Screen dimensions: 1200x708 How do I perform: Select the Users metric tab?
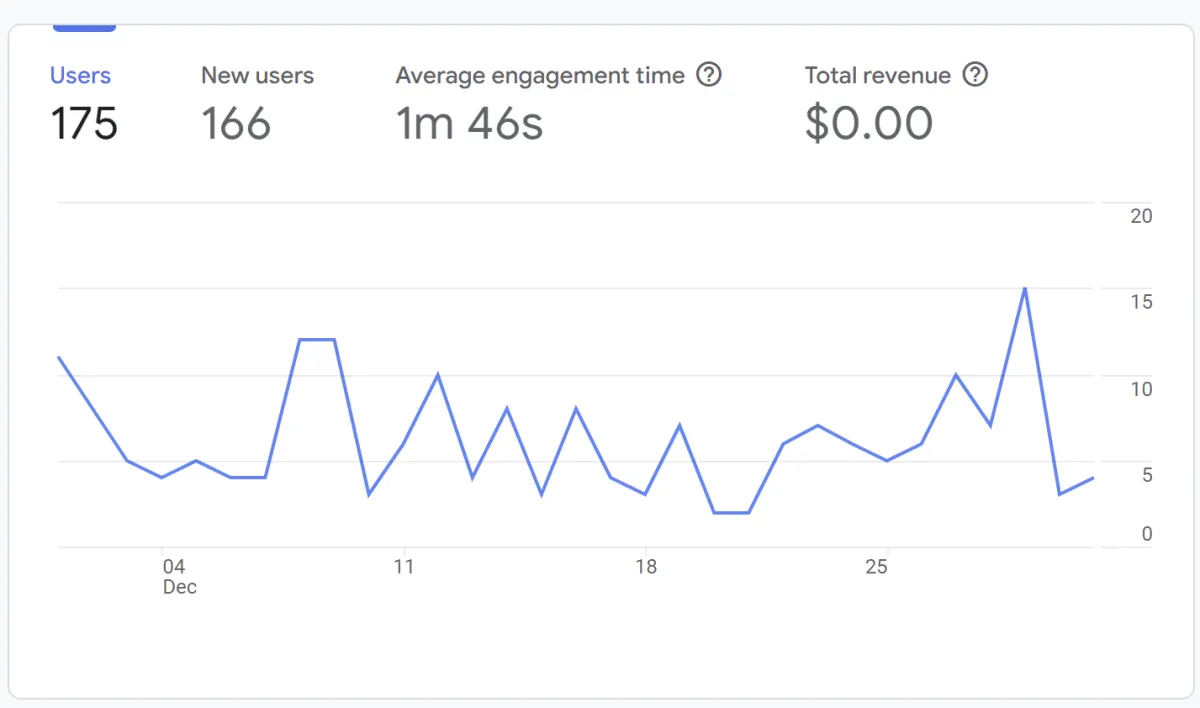[81, 76]
